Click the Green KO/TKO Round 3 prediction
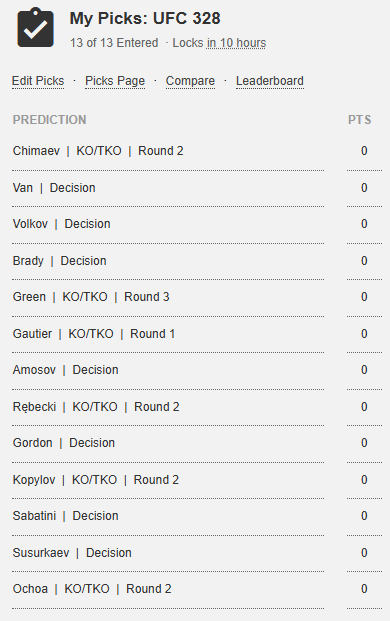 pos(91,297)
